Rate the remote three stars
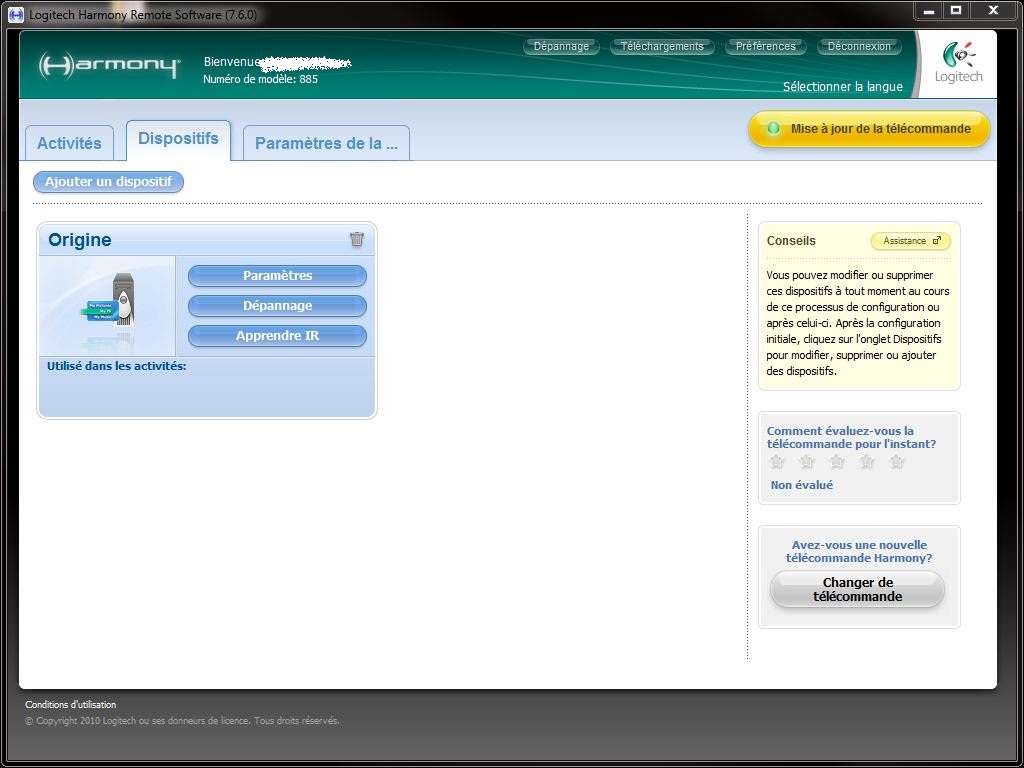The height and width of the screenshot is (768, 1024). click(837, 462)
